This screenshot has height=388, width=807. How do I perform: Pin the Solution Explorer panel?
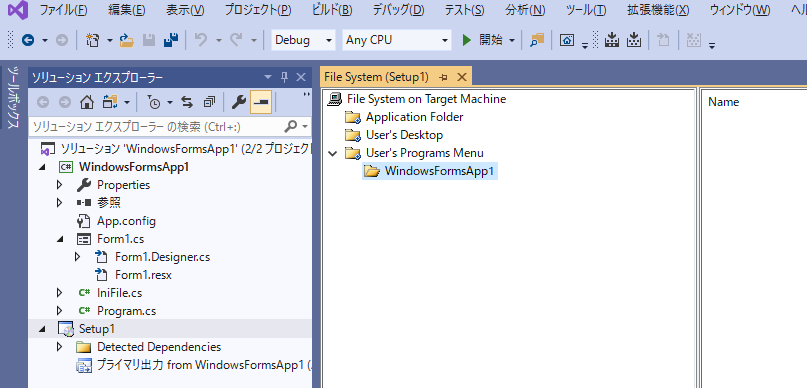[x=284, y=78]
